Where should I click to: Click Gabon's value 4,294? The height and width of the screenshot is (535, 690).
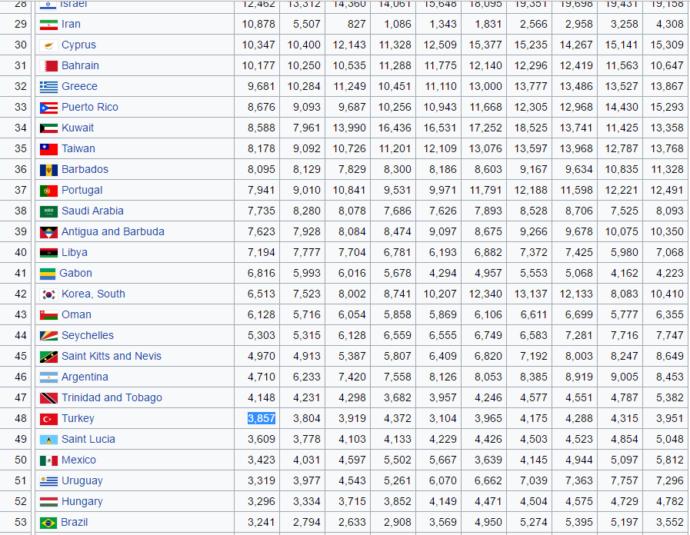[x=443, y=273]
